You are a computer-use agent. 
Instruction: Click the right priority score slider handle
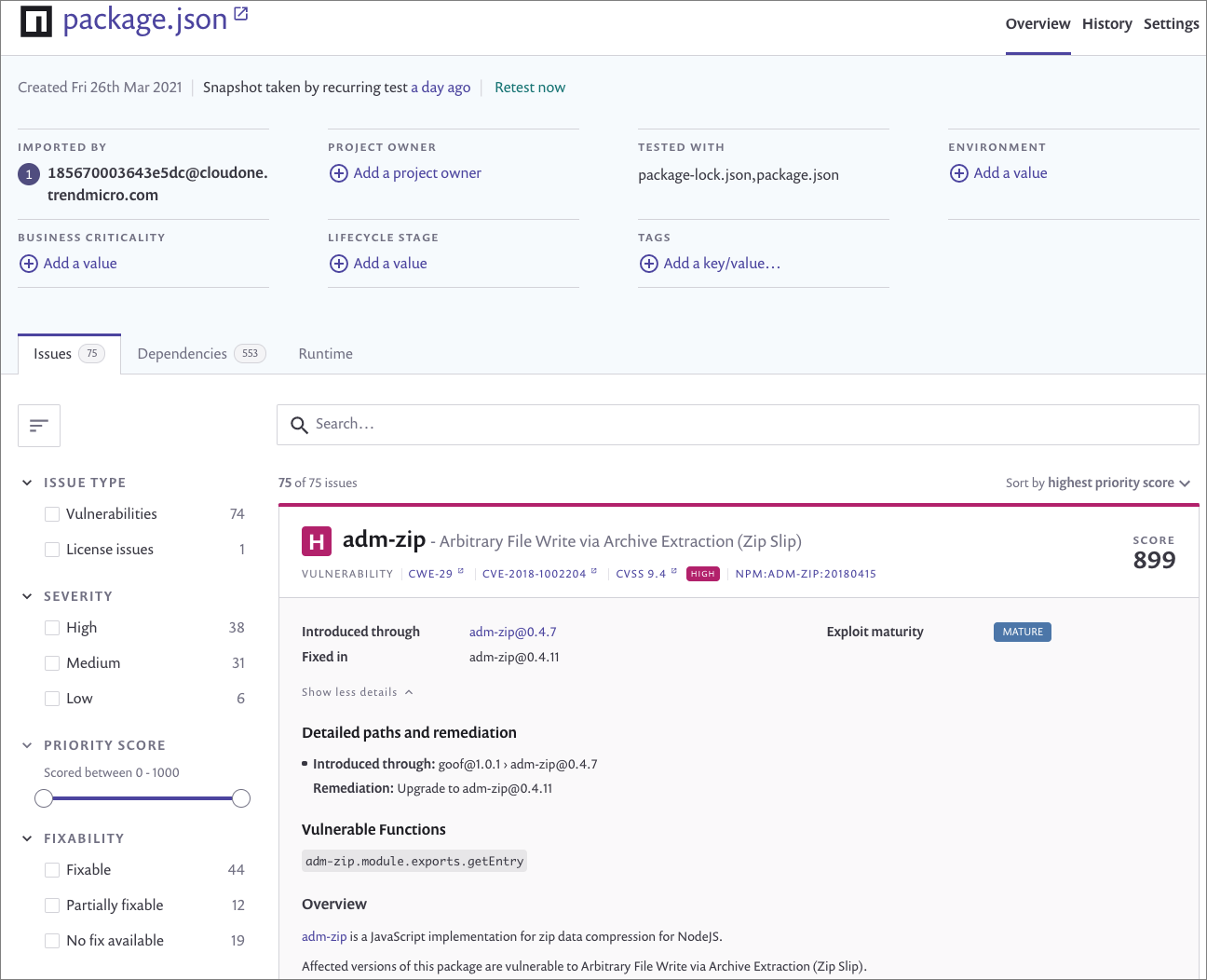[241, 798]
